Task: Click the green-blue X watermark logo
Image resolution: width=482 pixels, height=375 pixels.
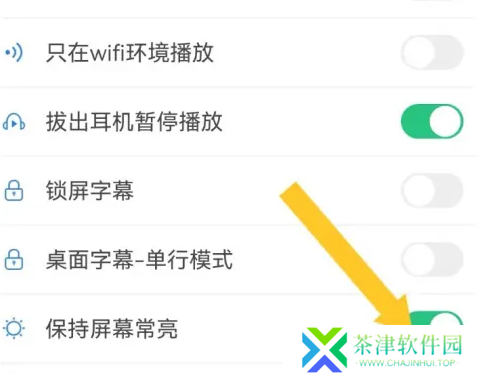Action: 324,350
